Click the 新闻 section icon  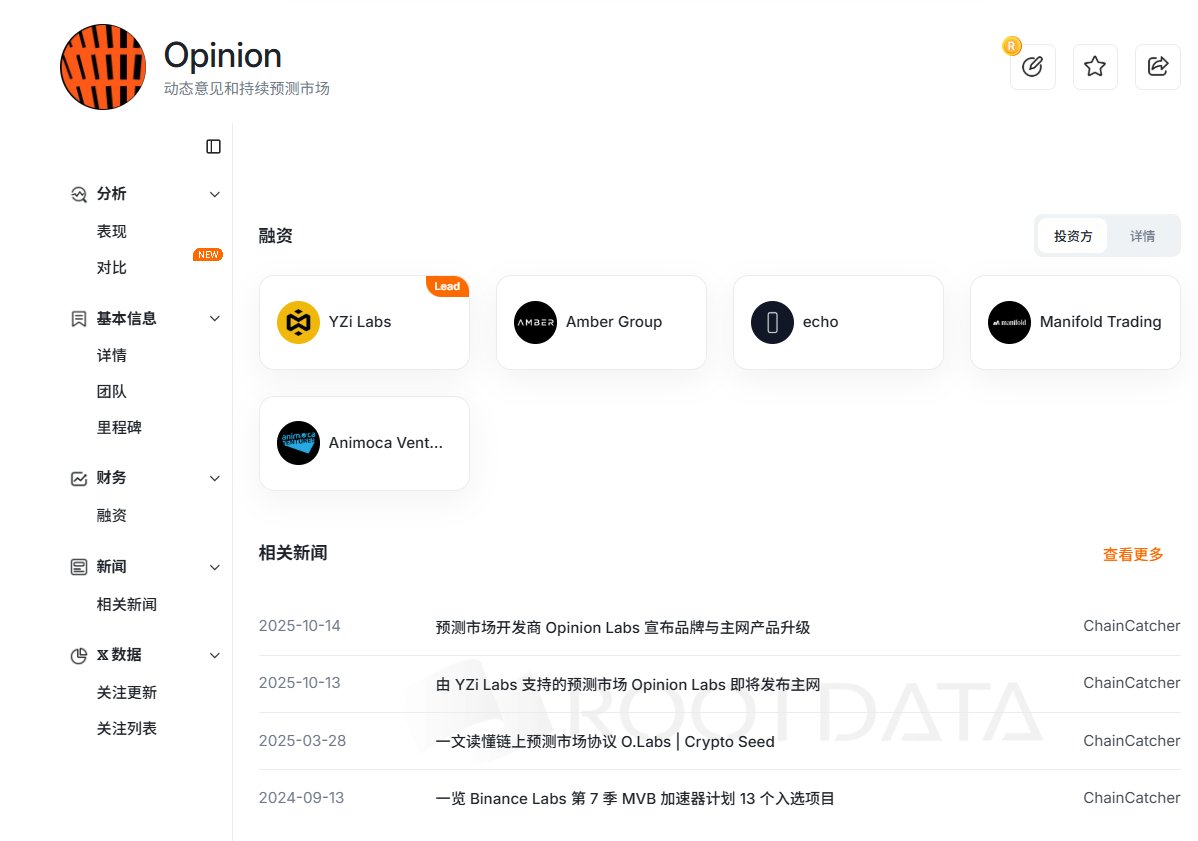[x=79, y=567]
